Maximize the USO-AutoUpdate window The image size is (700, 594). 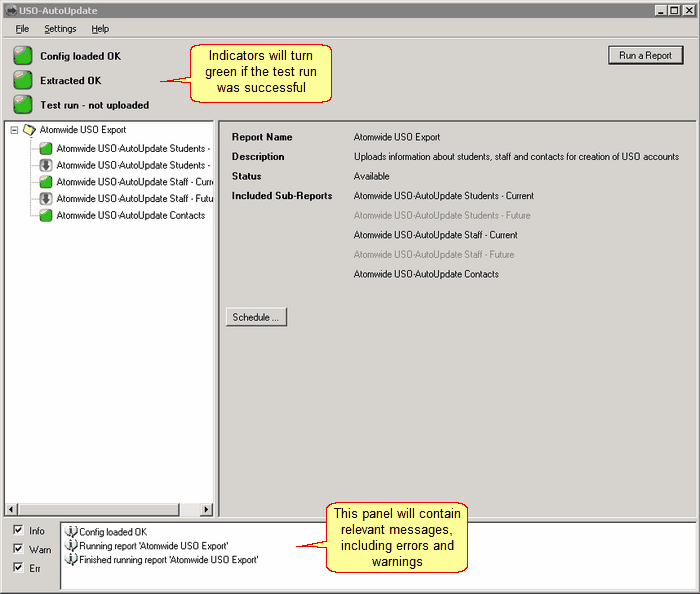coord(675,10)
